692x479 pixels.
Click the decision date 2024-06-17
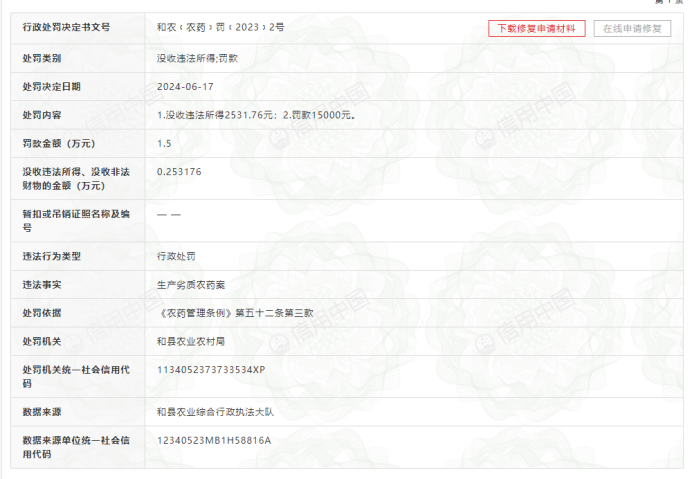tap(185, 87)
